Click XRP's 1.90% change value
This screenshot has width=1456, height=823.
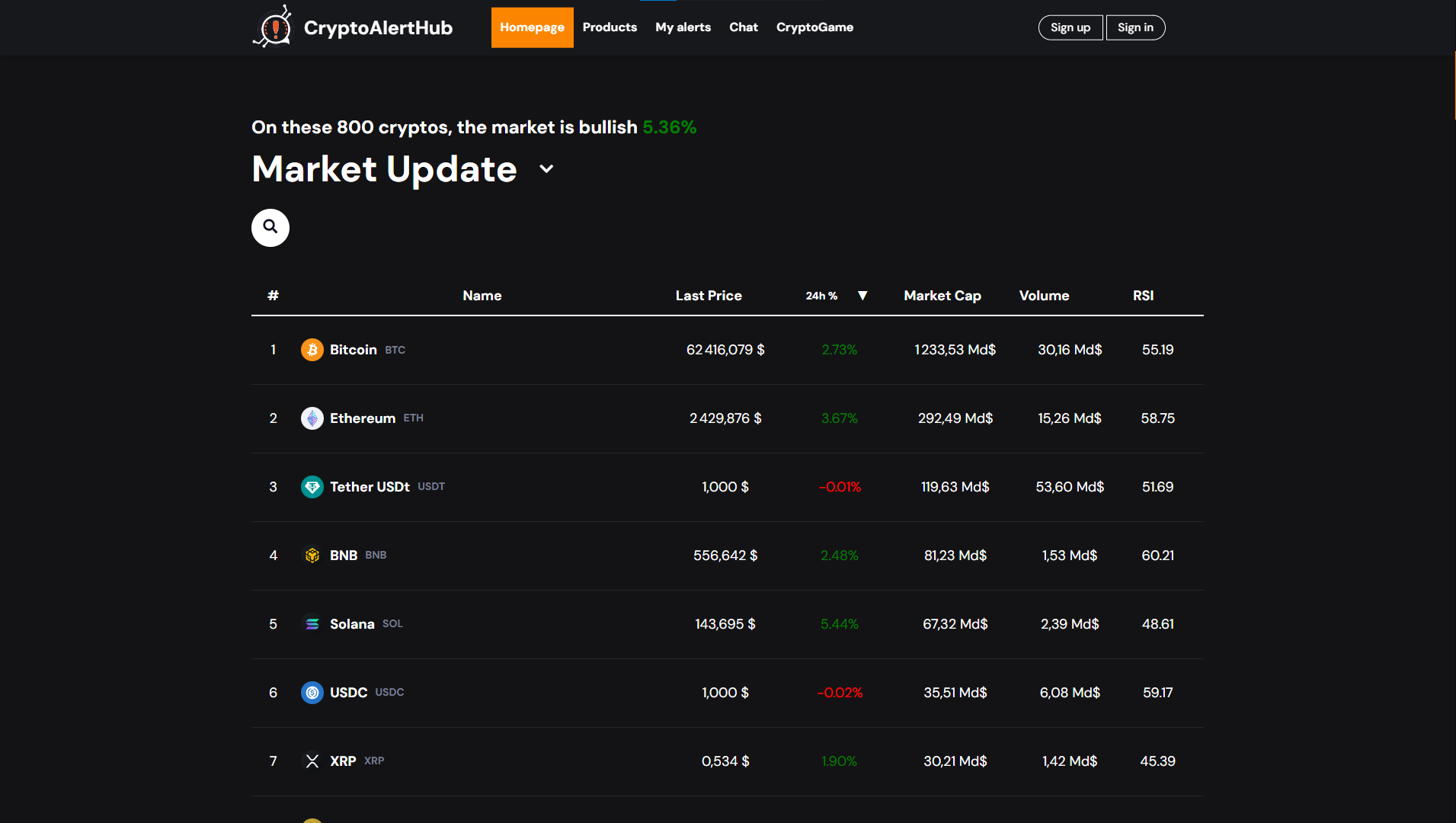840,761
